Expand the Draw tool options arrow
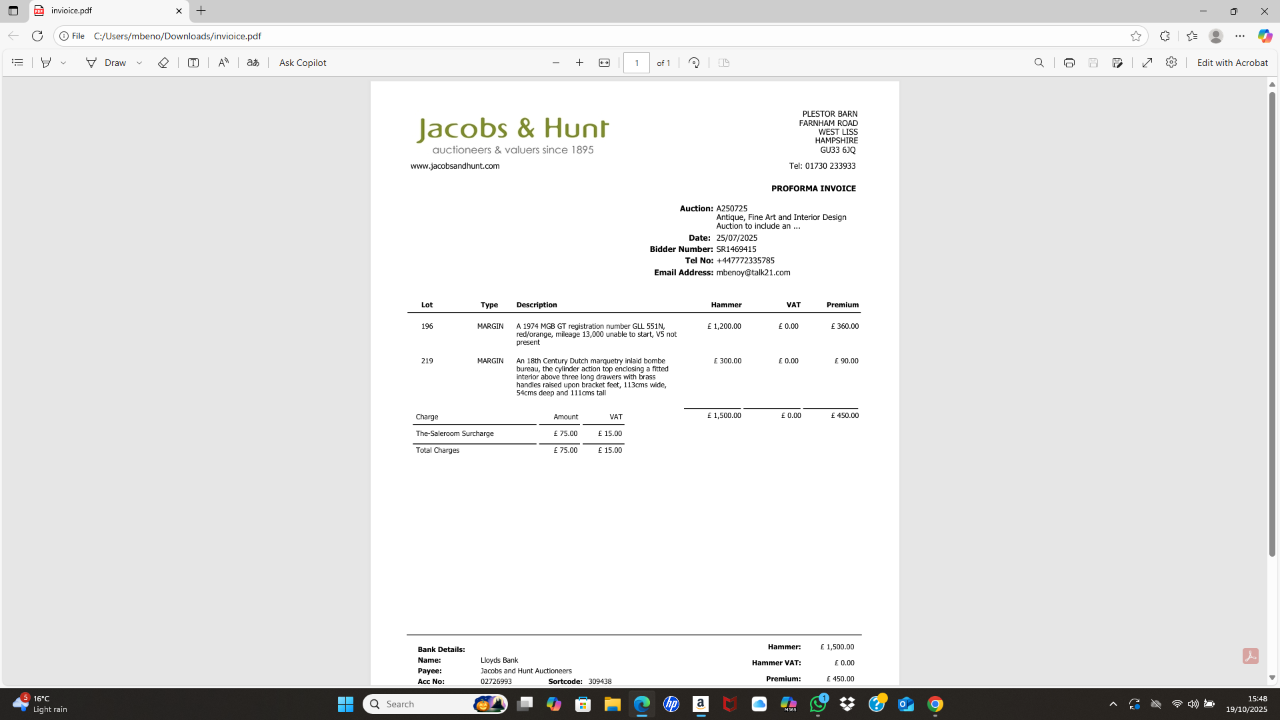The height and width of the screenshot is (720, 1280). point(139,62)
